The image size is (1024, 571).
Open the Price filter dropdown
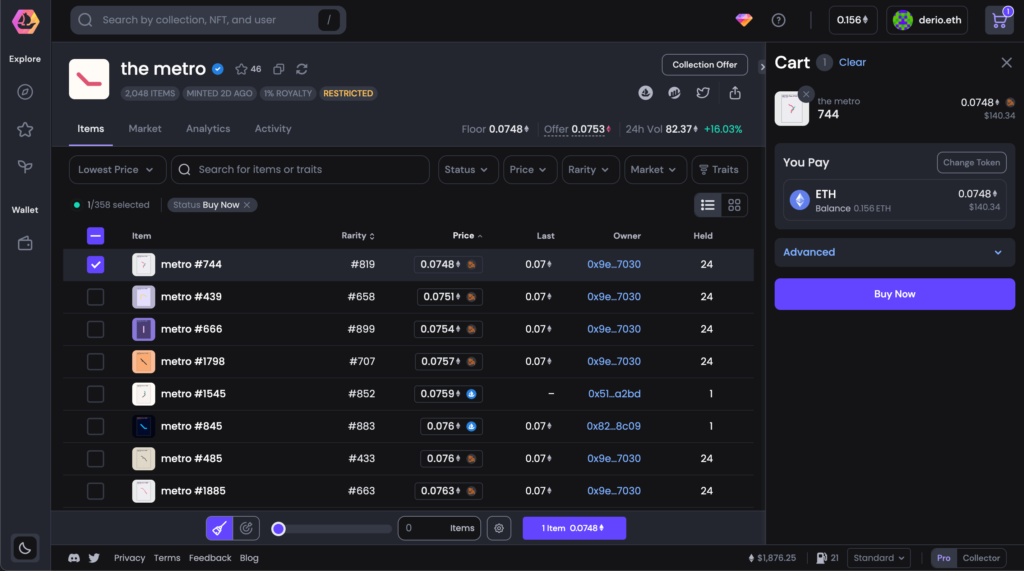(529, 170)
